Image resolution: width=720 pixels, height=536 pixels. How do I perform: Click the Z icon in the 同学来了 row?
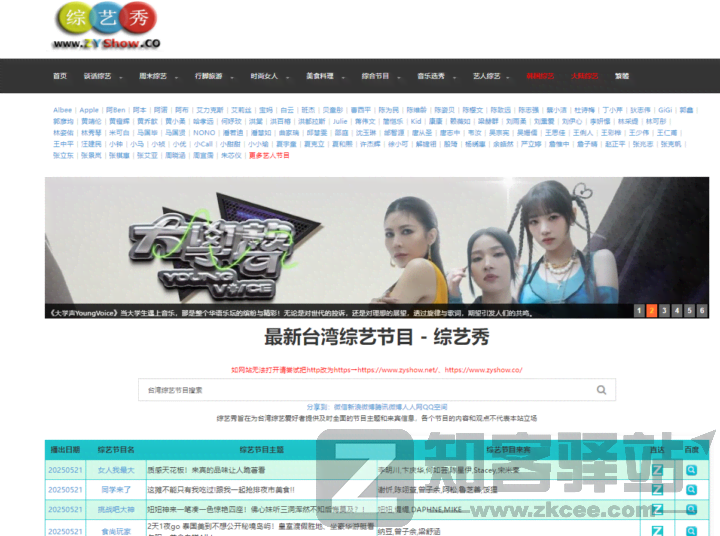click(657, 489)
